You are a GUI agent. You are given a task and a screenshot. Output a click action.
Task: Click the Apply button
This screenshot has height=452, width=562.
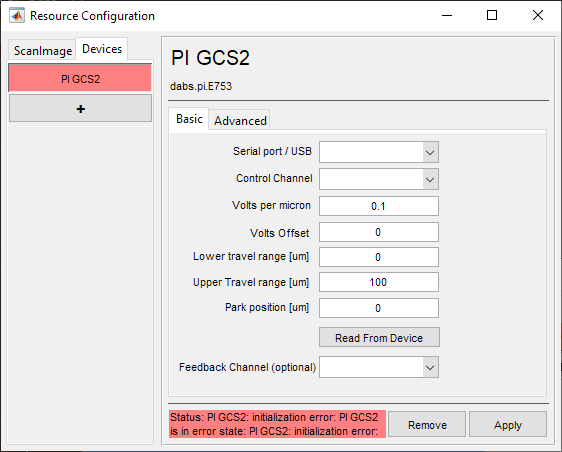point(508,424)
